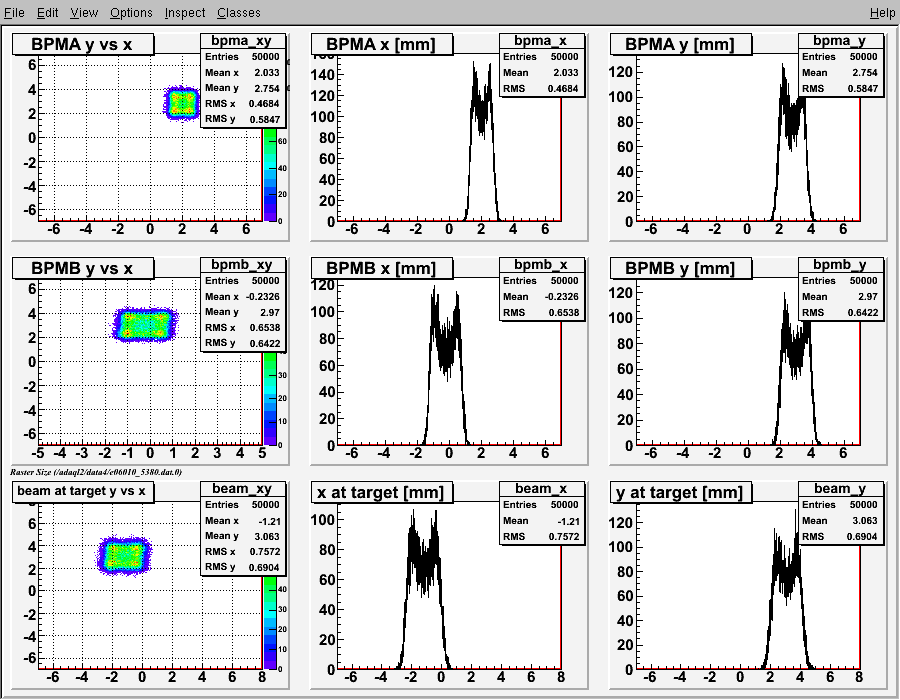Select the bpmb_y stats box header
Viewport: 900px width, 700px height.
[x=840, y=265]
